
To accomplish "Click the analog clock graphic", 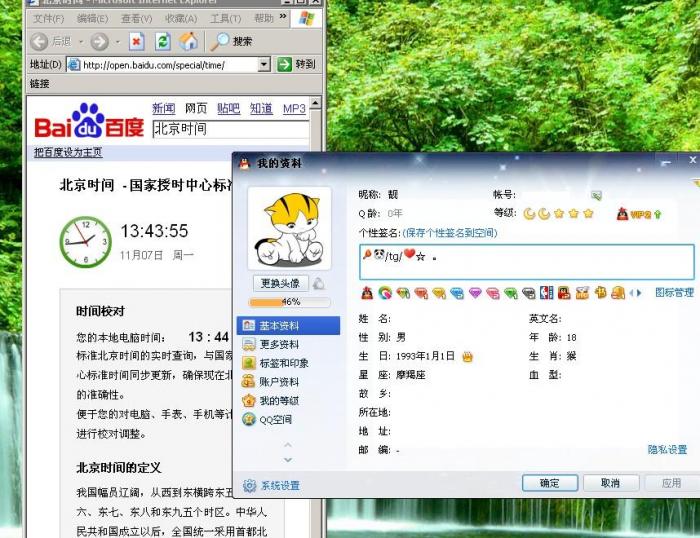I will (86, 242).
